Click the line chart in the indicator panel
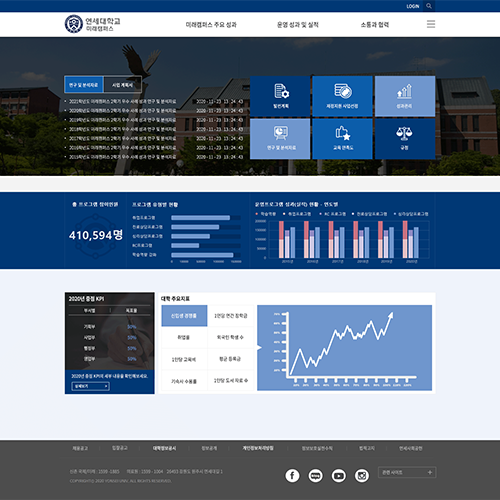Image resolution: width=500 pixels, height=500 pixels. click(x=344, y=348)
